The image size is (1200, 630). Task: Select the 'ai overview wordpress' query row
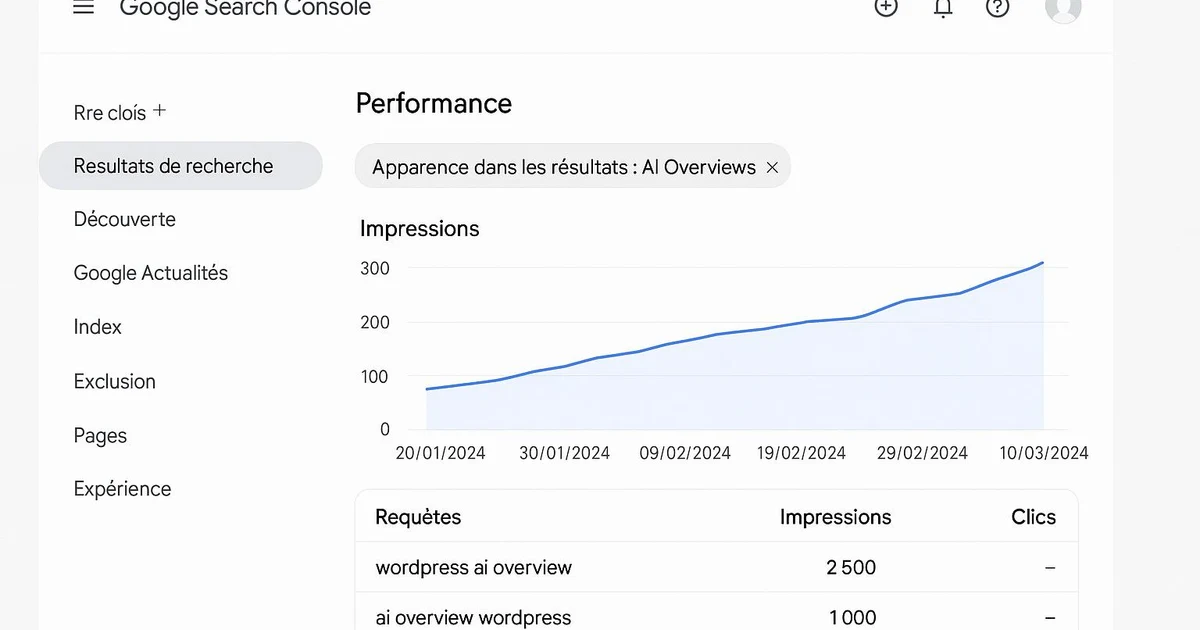[x=716, y=612]
